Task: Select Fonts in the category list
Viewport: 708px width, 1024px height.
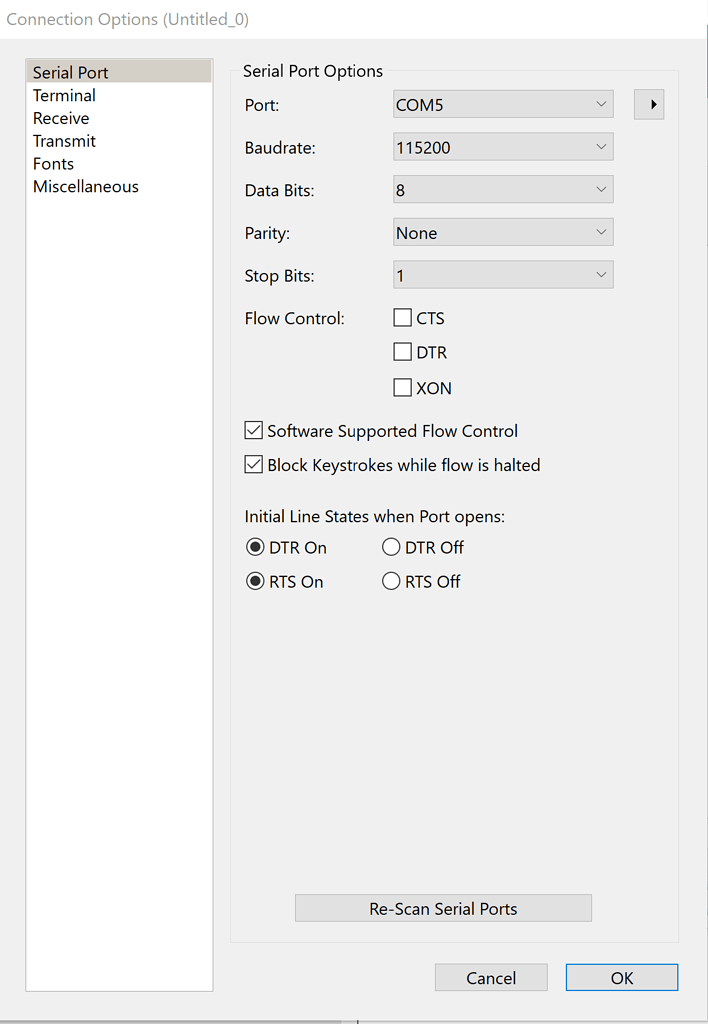Action: pos(53,164)
